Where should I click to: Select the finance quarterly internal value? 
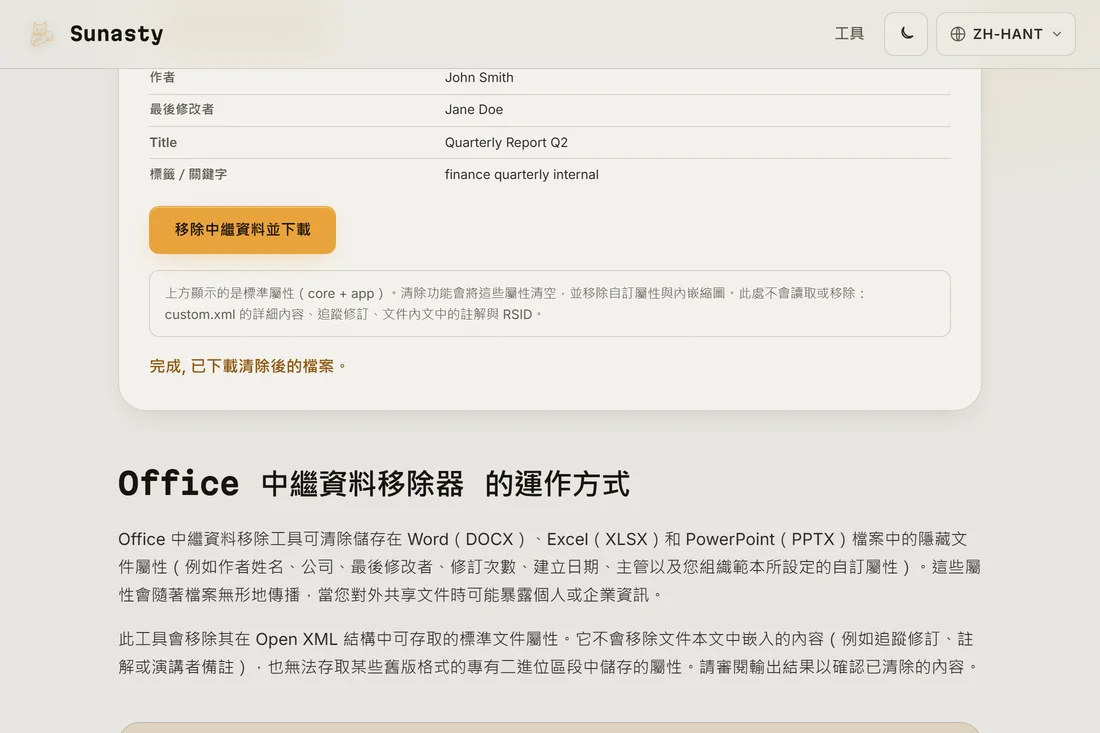pyautogui.click(x=521, y=174)
